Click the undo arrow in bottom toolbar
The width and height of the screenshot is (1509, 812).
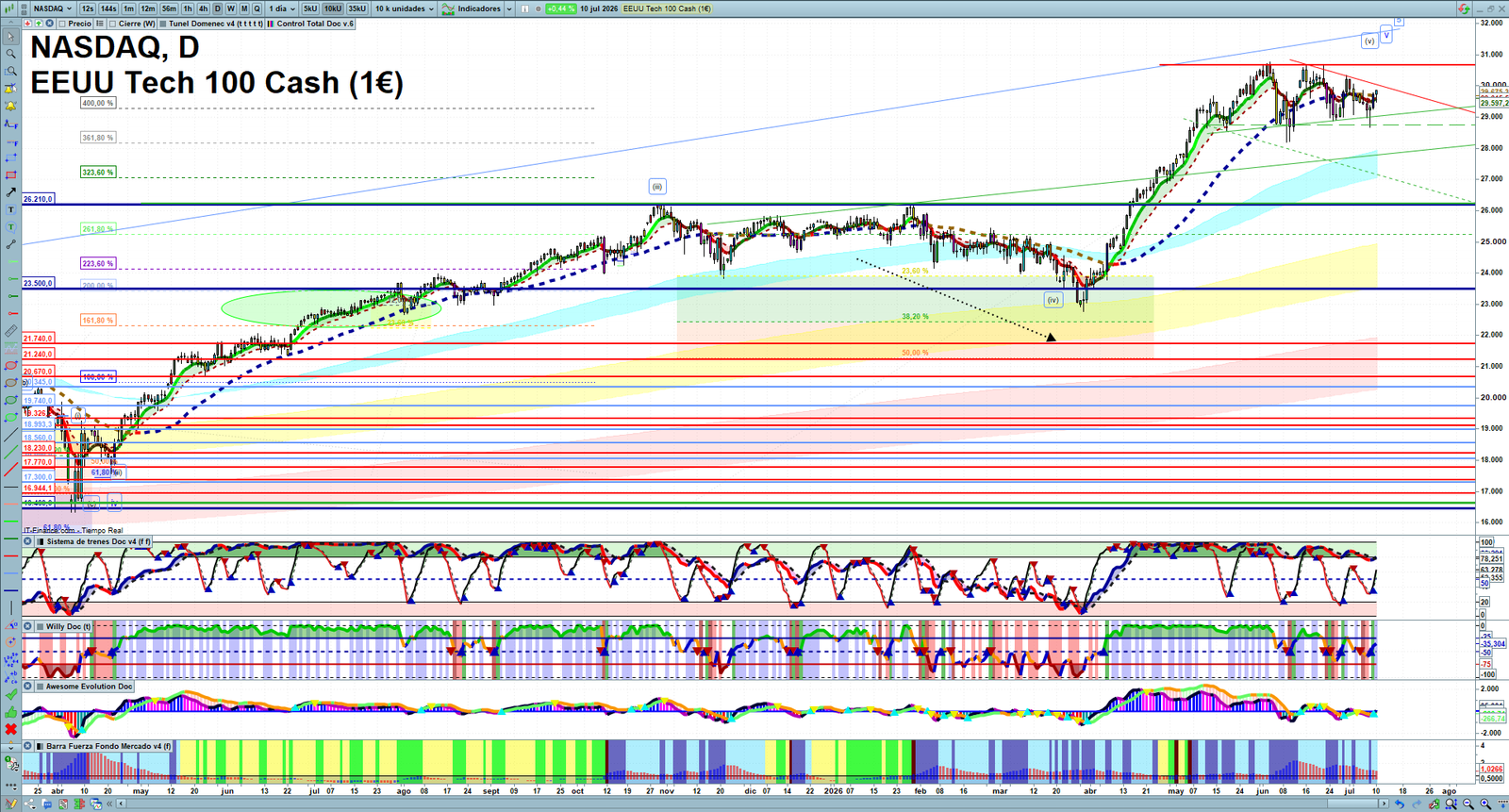point(1400,804)
